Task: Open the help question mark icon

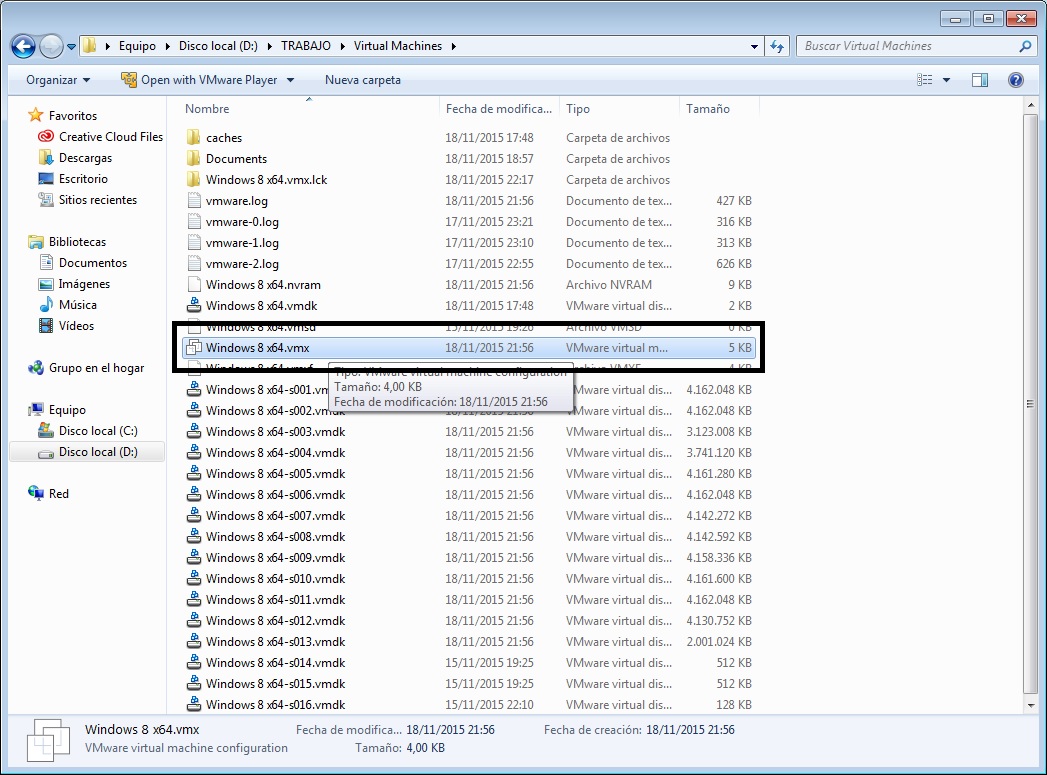Action: 1016,80
